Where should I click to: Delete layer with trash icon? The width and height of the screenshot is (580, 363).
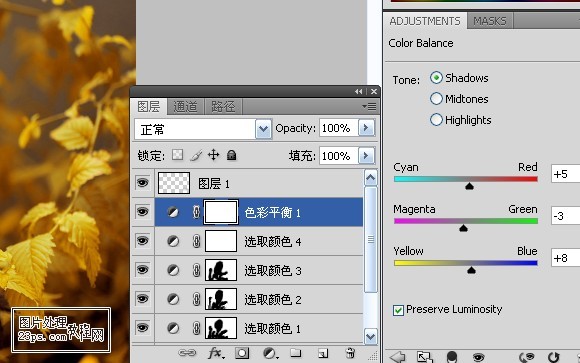coord(350,353)
